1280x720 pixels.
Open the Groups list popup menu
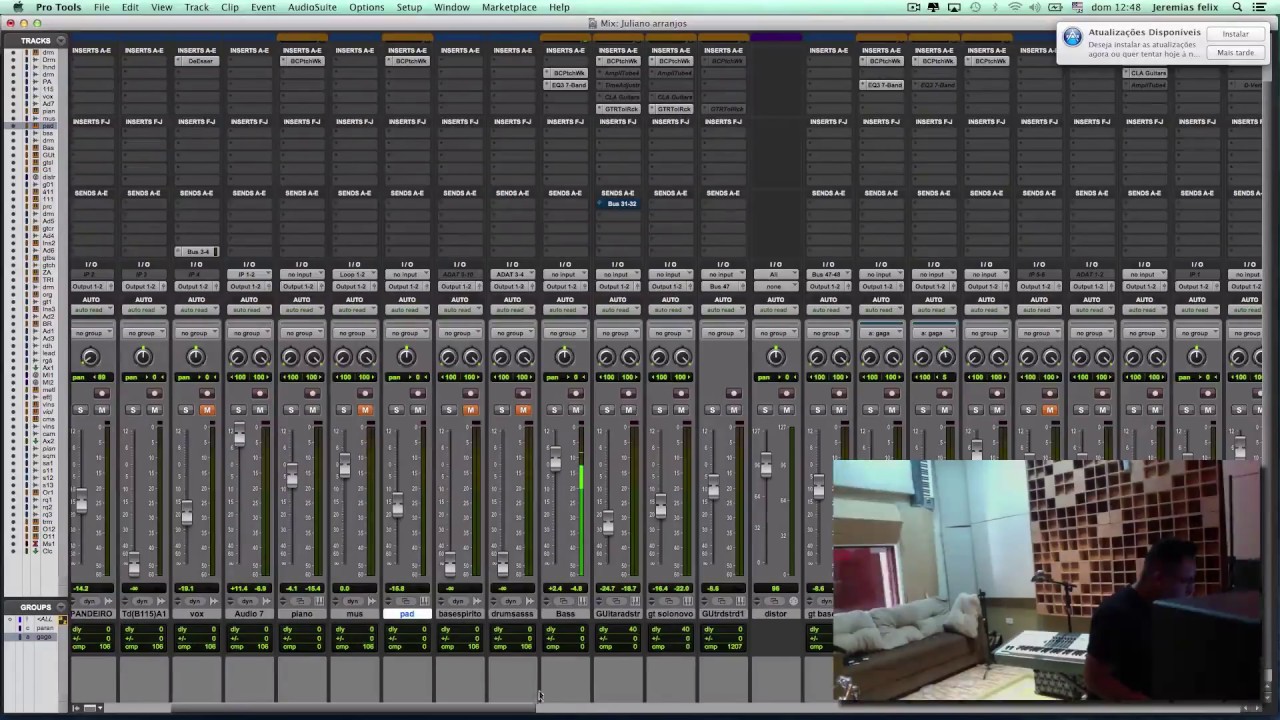[x=61, y=607]
